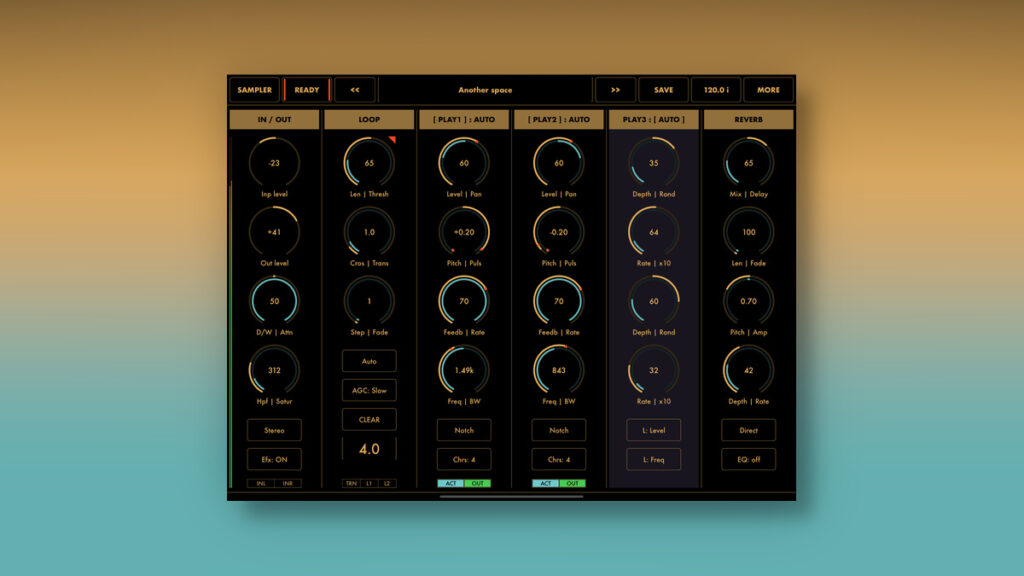Click PLAY2 Feedb | Rate knob
This screenshot has height=576, width=1024.
tap(559, 301)
